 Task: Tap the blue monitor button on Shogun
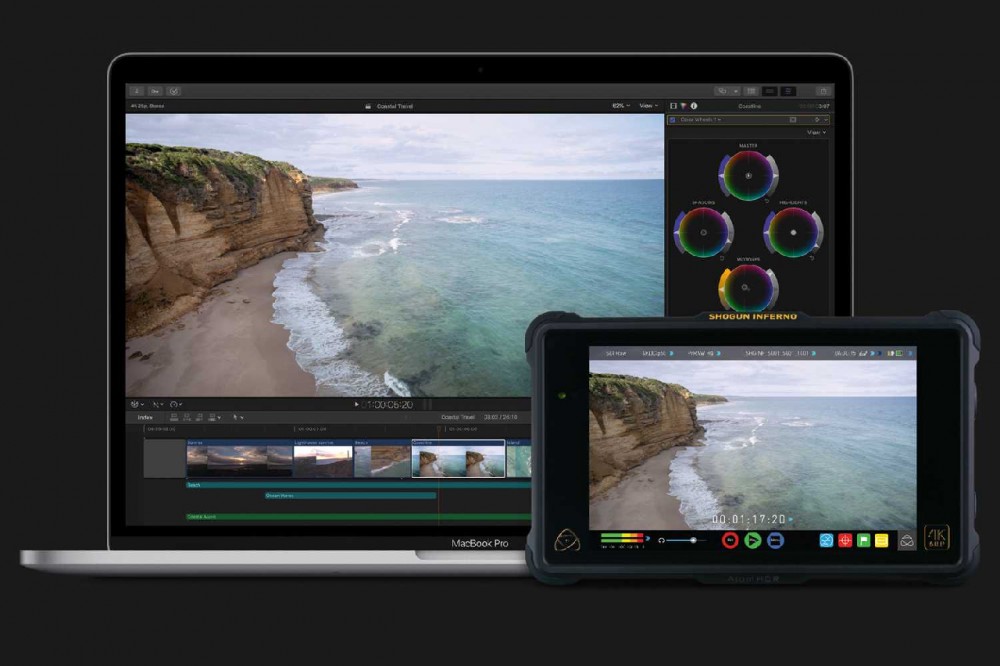point(775,540)
